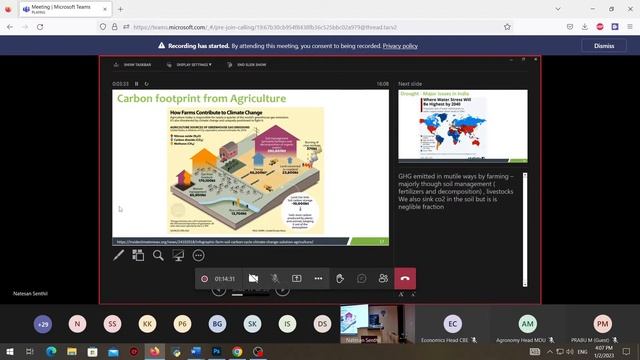The width and height of the screenshot is (640, 360).
Task: Open the notification center
Action: point(627,351)
